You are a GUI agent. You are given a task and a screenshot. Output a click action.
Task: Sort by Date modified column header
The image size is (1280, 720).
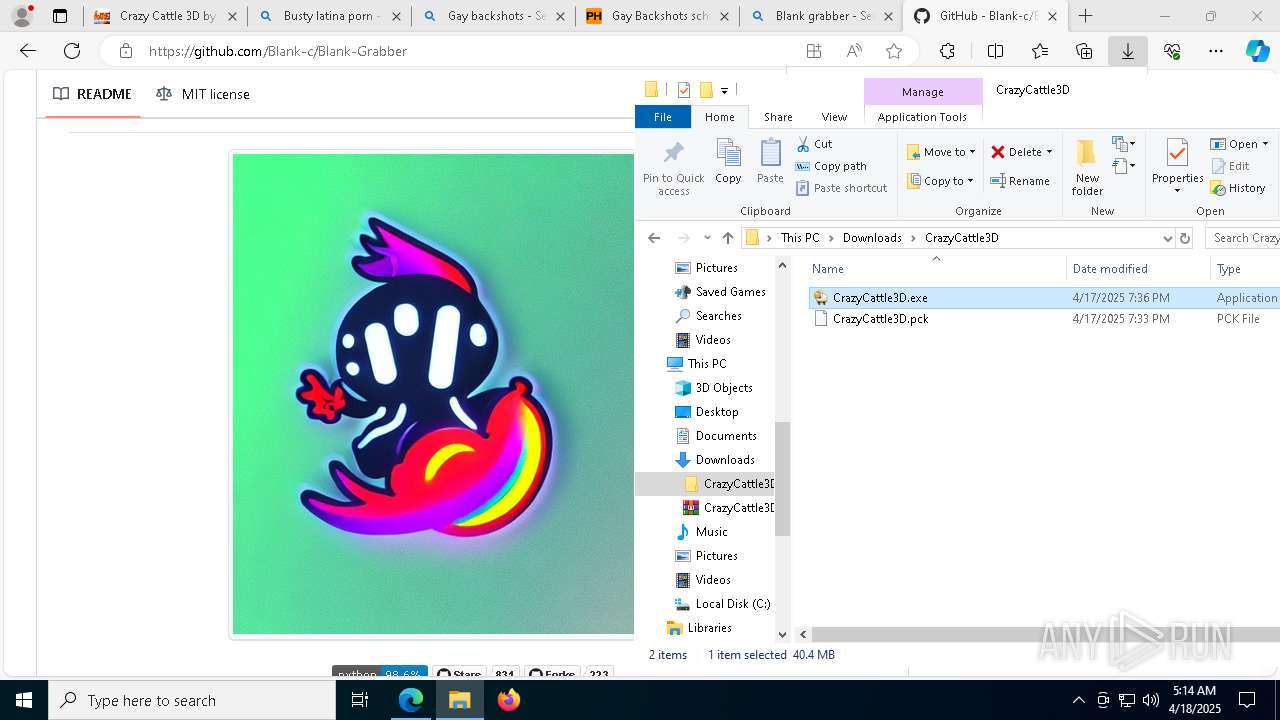1137,269
